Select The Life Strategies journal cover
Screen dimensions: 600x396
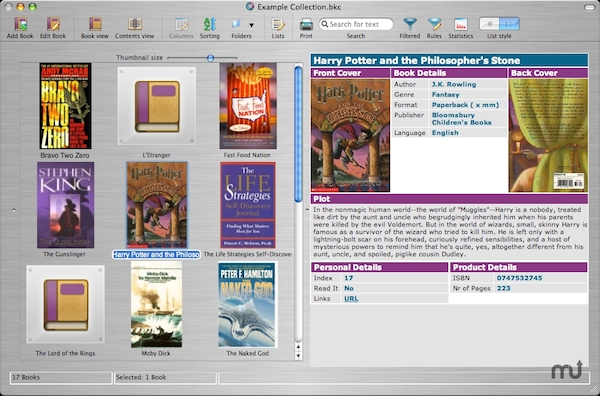(248, 205)
